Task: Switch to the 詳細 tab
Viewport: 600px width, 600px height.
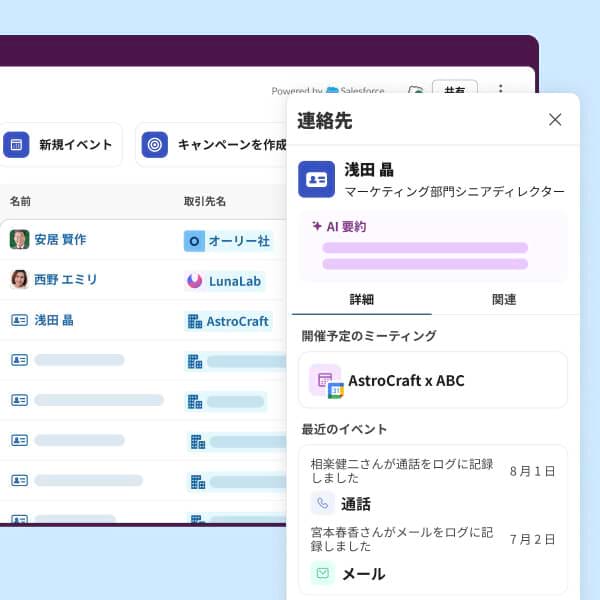Action: 362,300
